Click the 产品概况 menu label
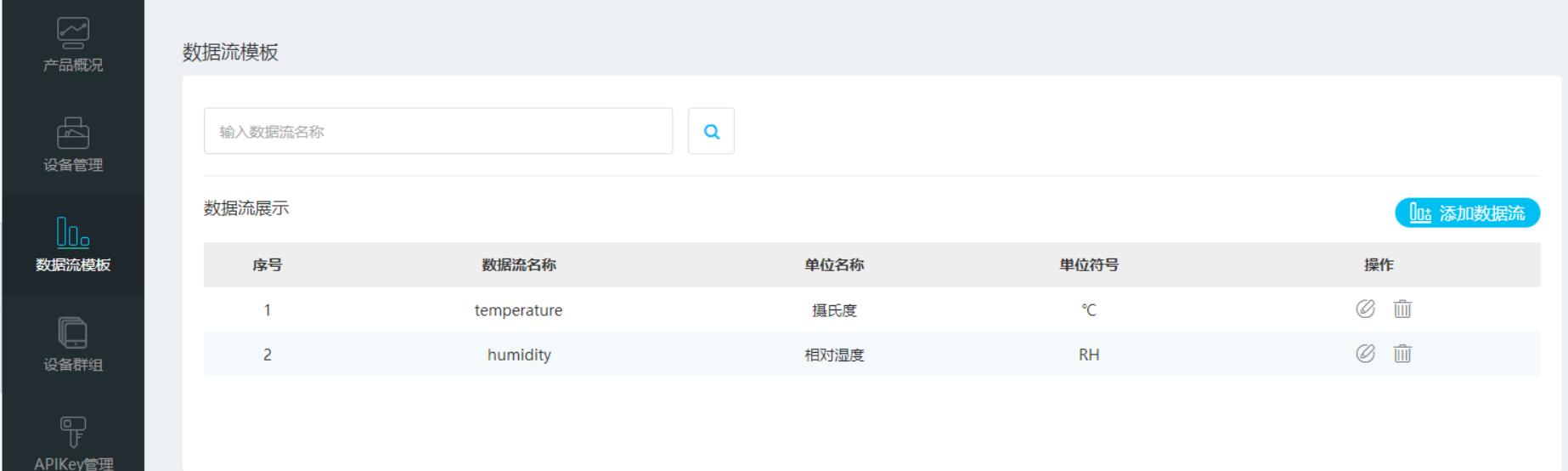Screen dimensions: 1568x471 [73, 65]
